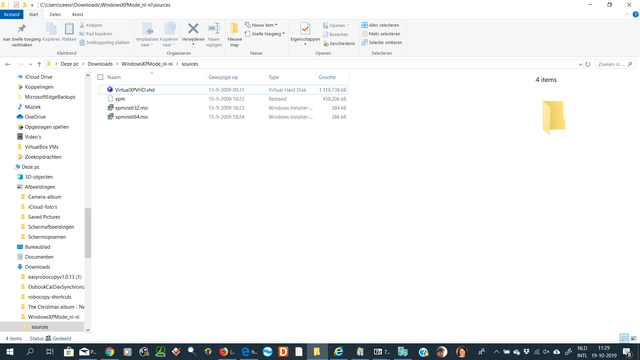Open Chrome from the taskbar

point(109,351)
